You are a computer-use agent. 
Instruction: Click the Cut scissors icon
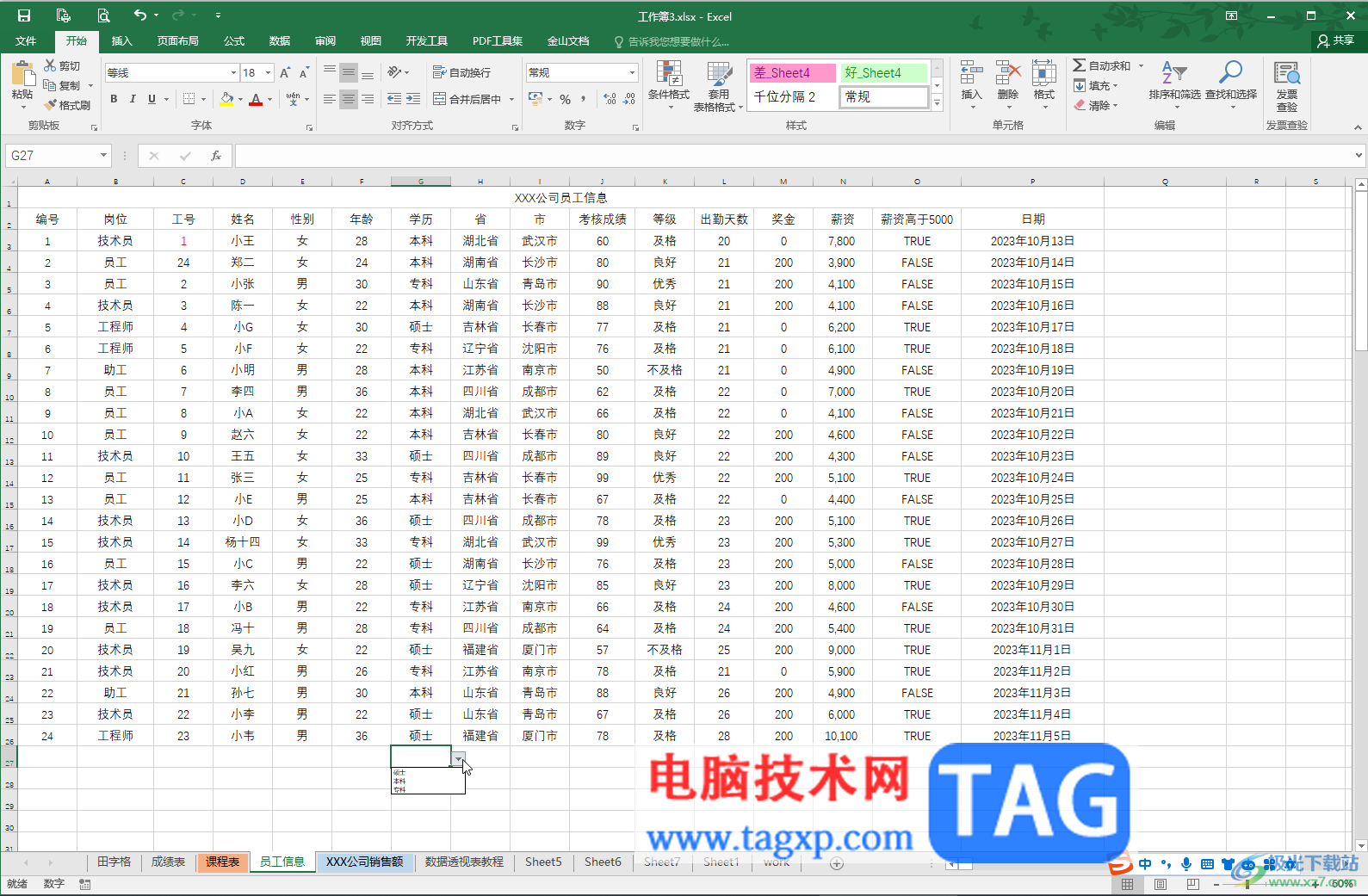coord(50,65)
